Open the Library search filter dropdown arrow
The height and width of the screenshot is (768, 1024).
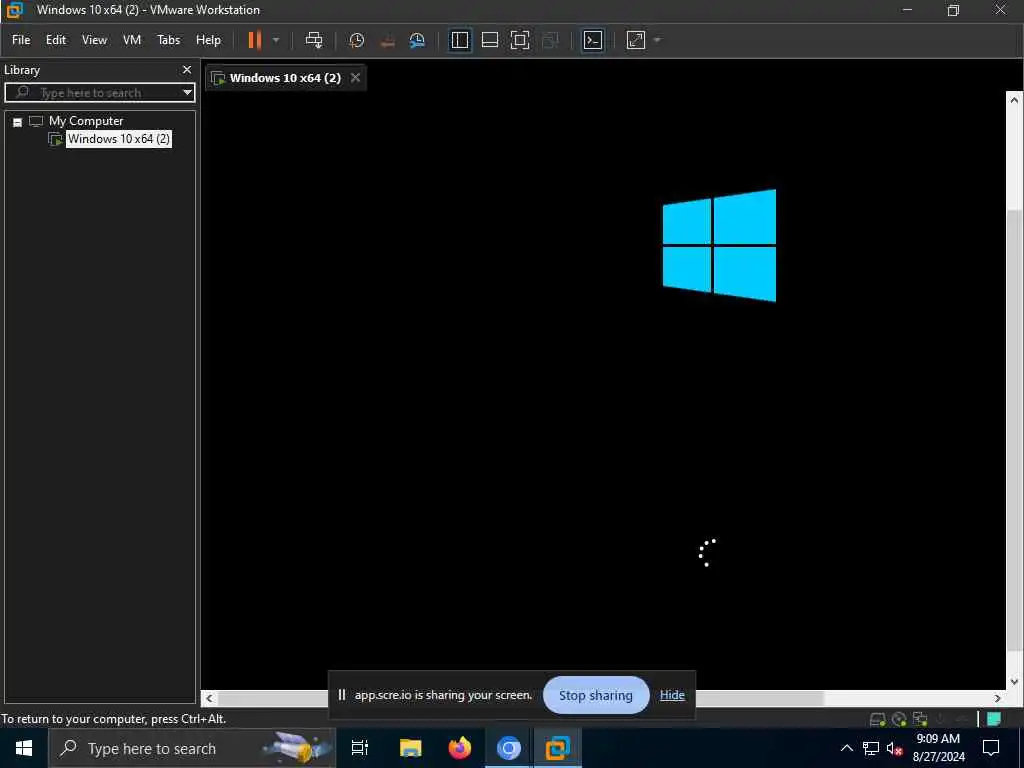click(187, 93)
